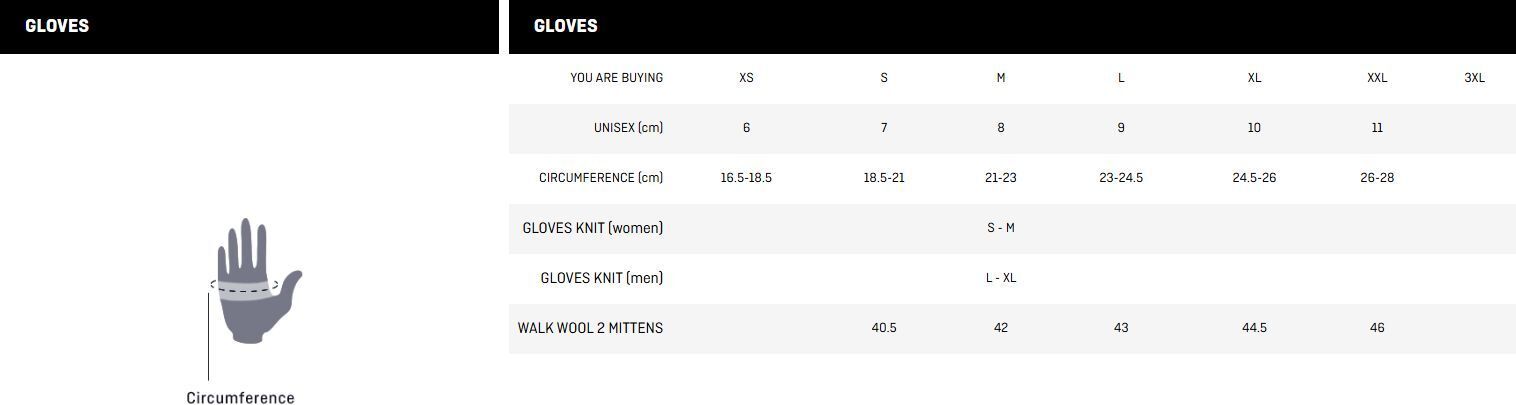Click the GLOVES KNIT (men) row label
Viewport: 1516px width, 405px height.
601,278
